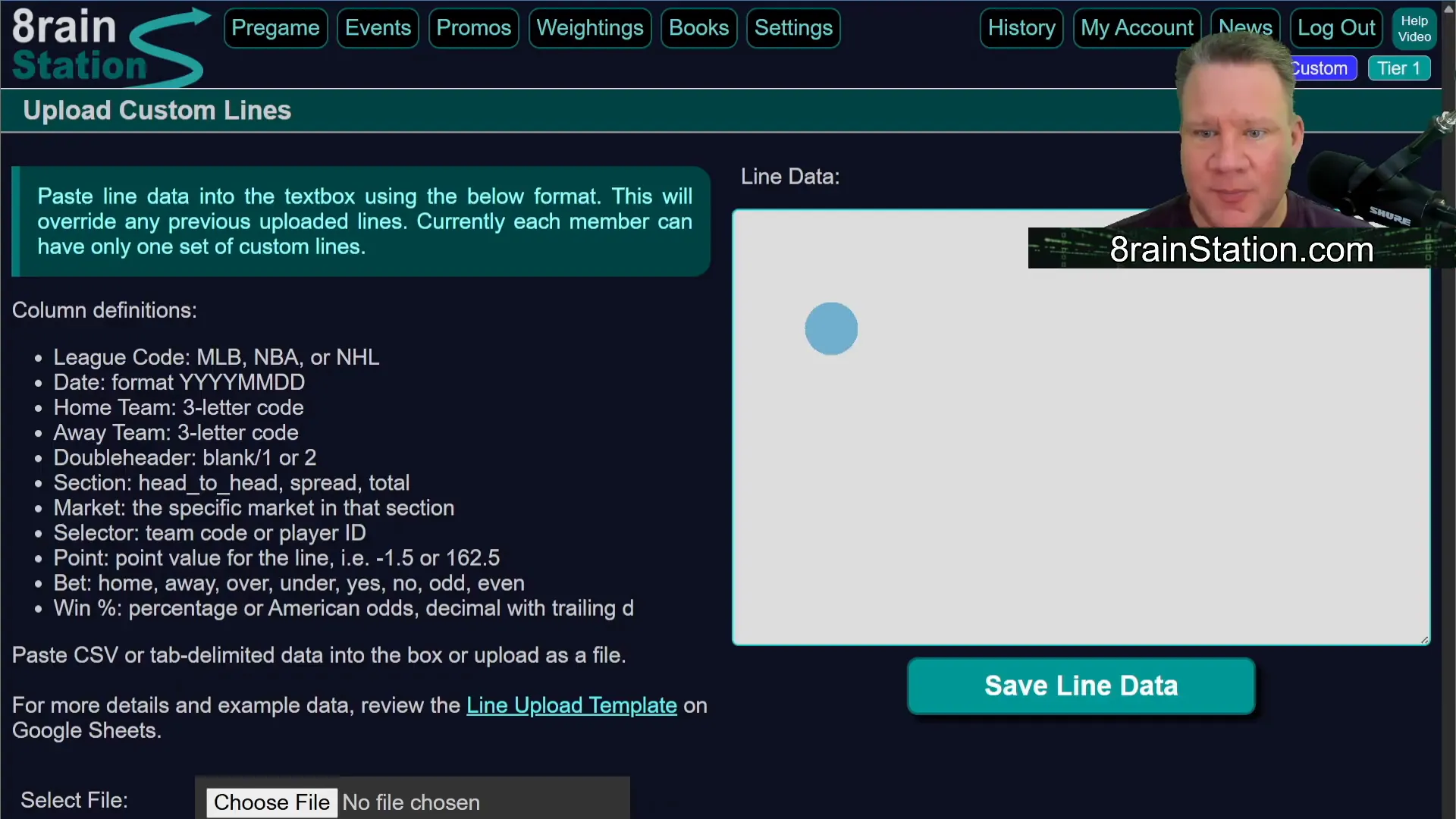Open the Help Video button

click(1414, 29)
